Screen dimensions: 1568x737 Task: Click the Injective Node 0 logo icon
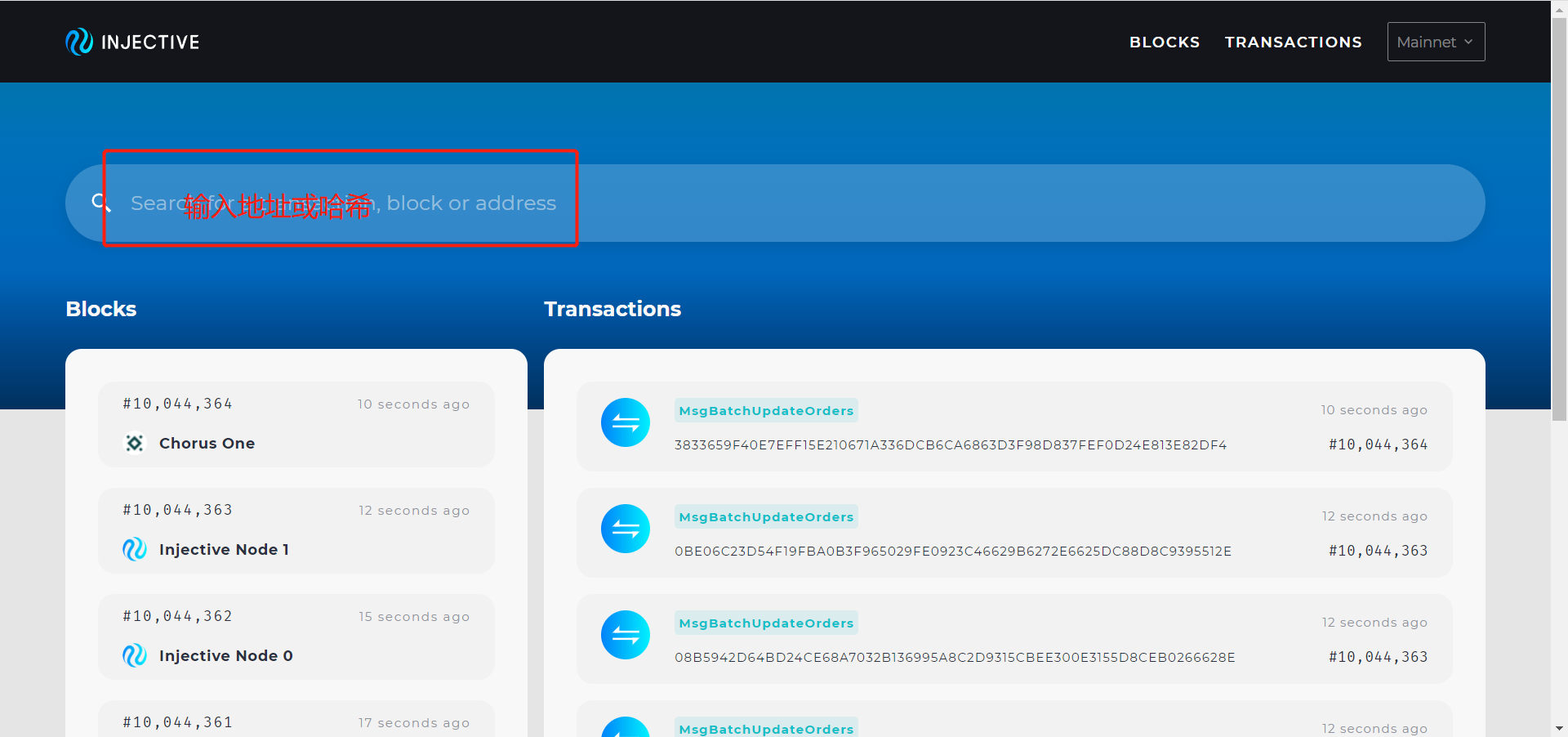point(135,655)
